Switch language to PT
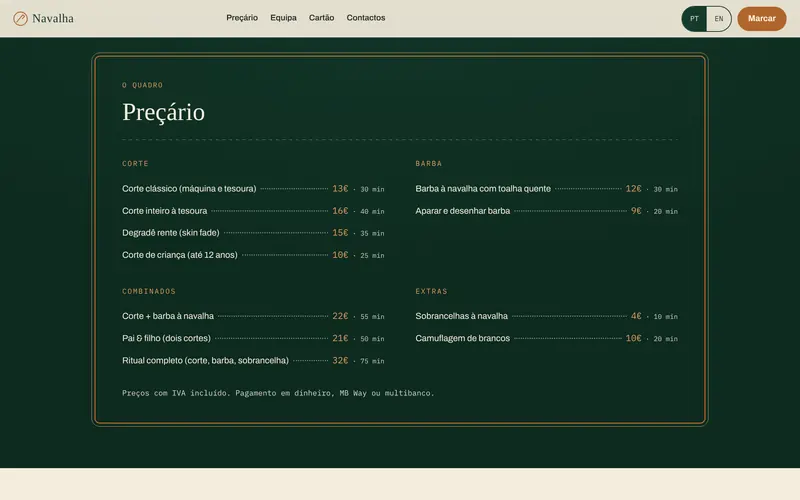Image resolution: width=800 pixels, height=500 pixels. pyautogui.click(x=694, y=19)
